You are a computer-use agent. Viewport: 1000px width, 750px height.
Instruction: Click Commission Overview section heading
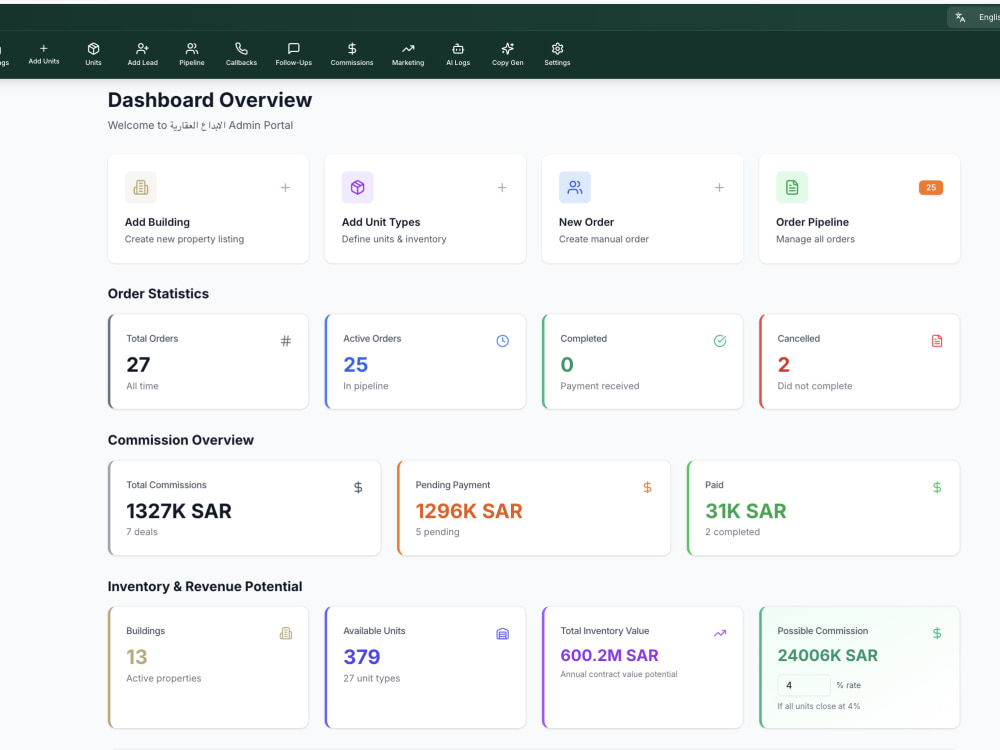point(180,440)
